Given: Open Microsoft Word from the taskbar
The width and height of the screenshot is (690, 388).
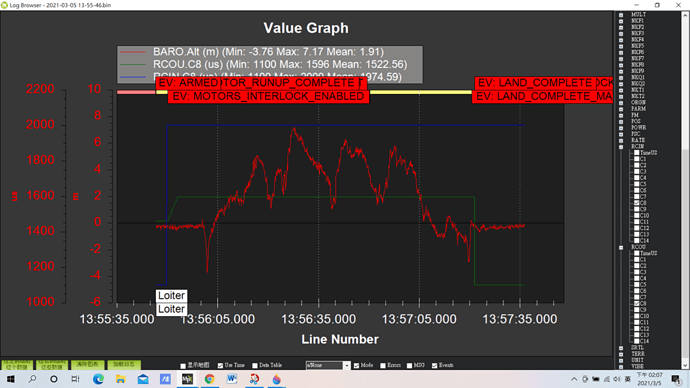Looking at the screenshot, I should coord(232,379).
